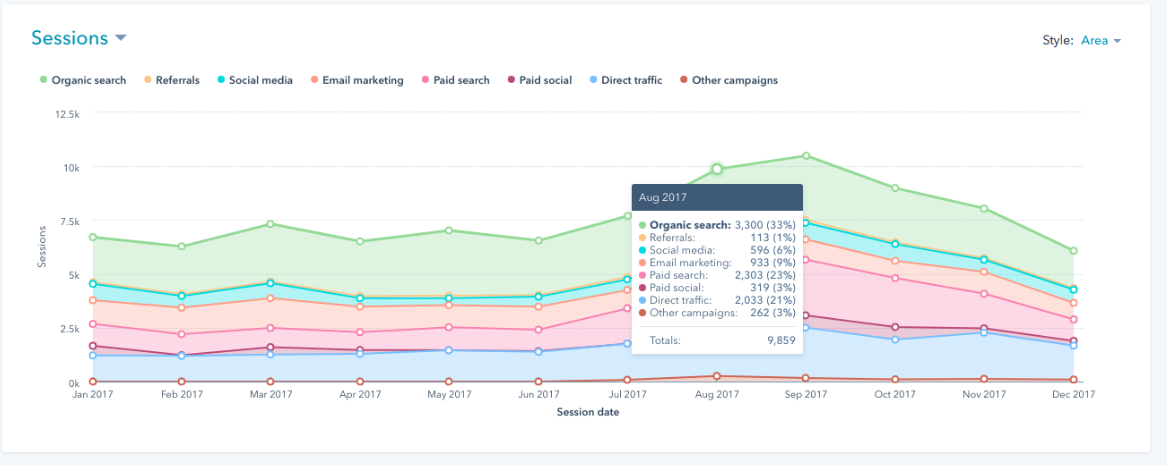Select the Organic search Oct 2017 data point
Viewport: 1167px width, 468px height.
click(x=895, y=188)
